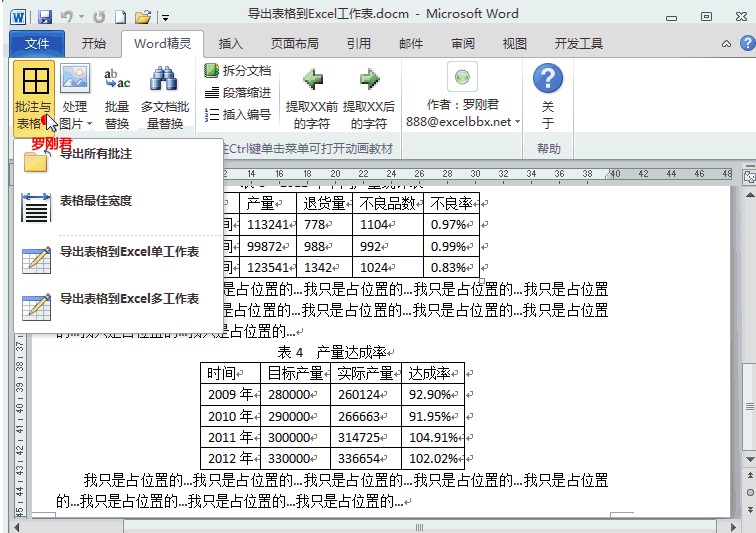Go to the 引用 tab
The height and width of the screenshot is (533, 756).
[359, 44]
